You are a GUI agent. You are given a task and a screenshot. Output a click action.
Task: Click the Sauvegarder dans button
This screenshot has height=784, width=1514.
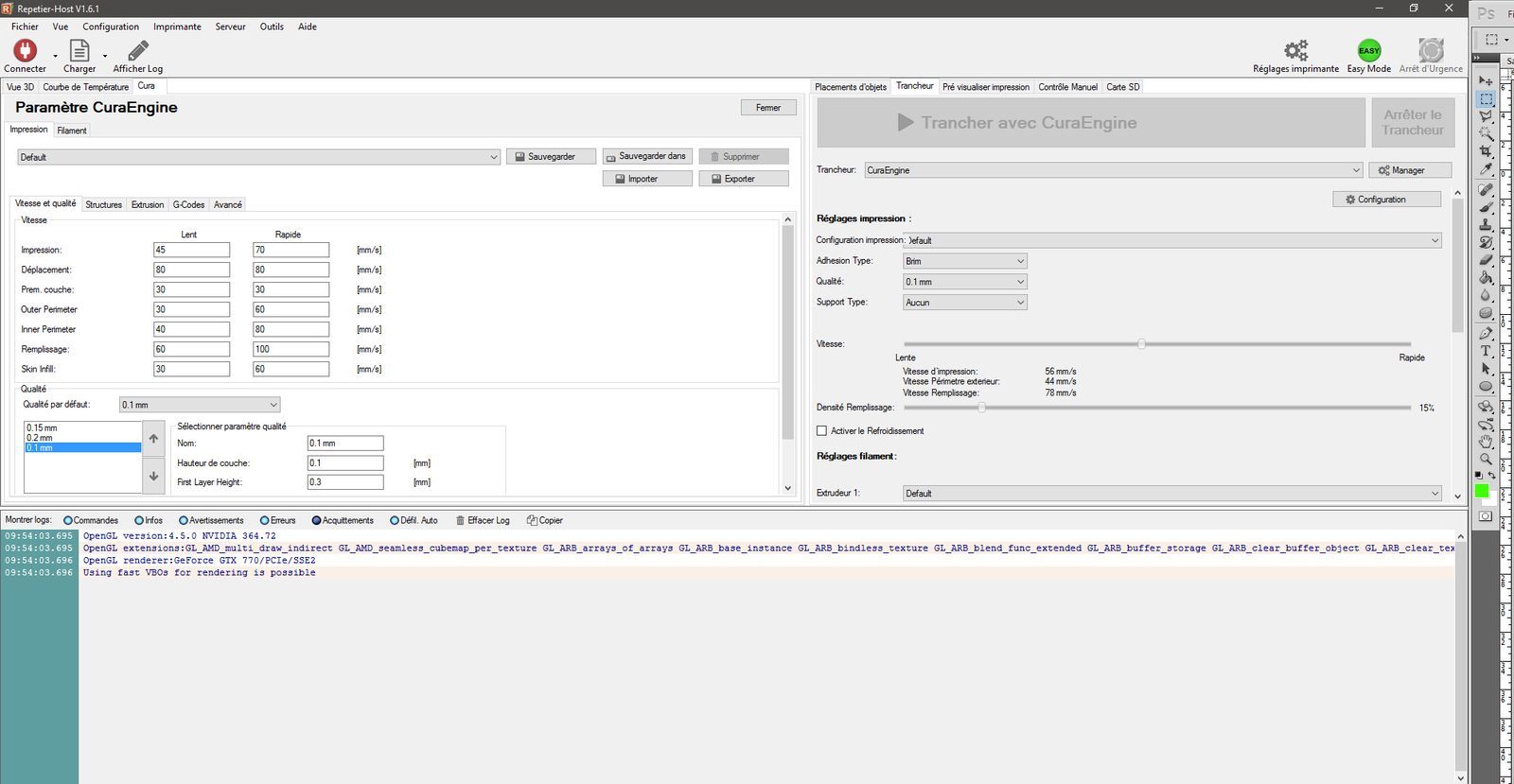click(647, 156)
